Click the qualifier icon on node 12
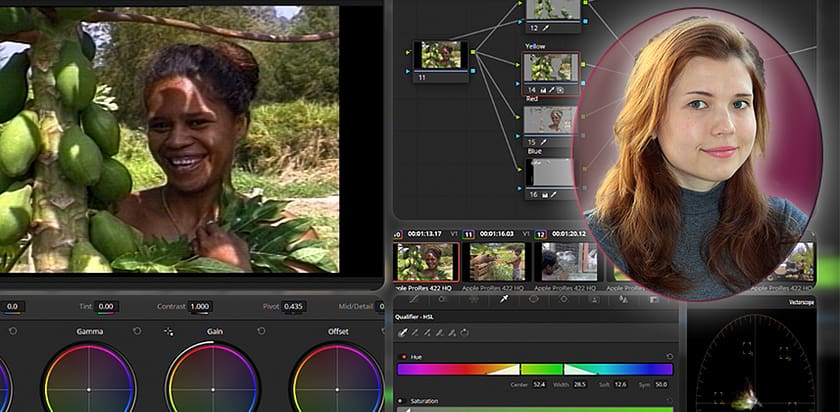 pos(545,28)
